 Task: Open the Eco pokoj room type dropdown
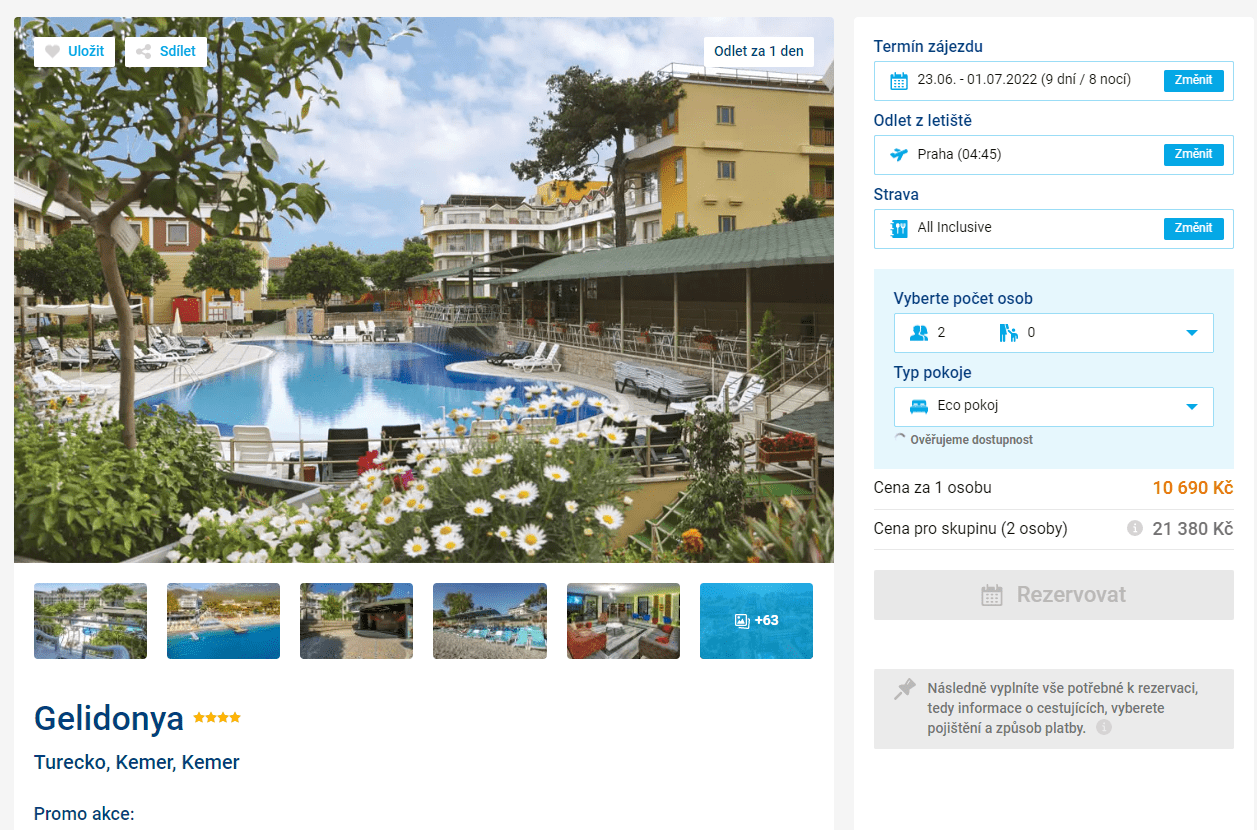pyautogui.click(x=1054, y=407)
